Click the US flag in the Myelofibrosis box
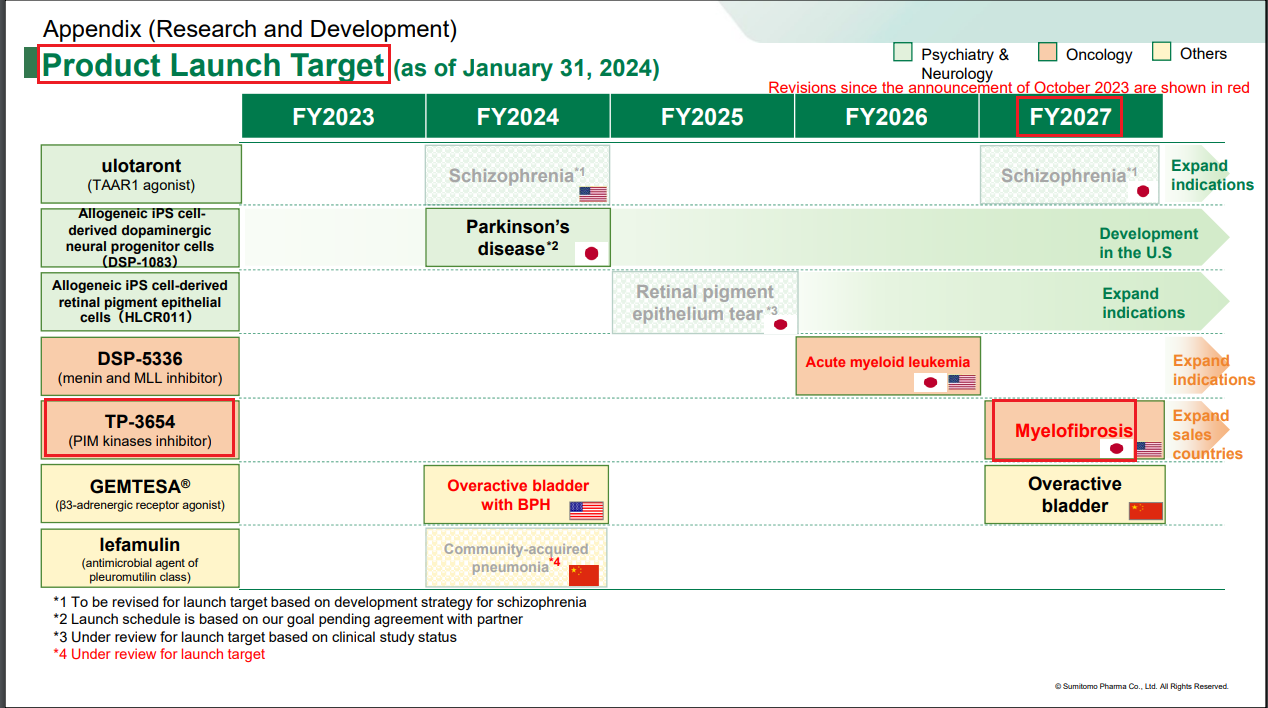The height and width of the screenshot is (708, 1268). coord(1149,449)
